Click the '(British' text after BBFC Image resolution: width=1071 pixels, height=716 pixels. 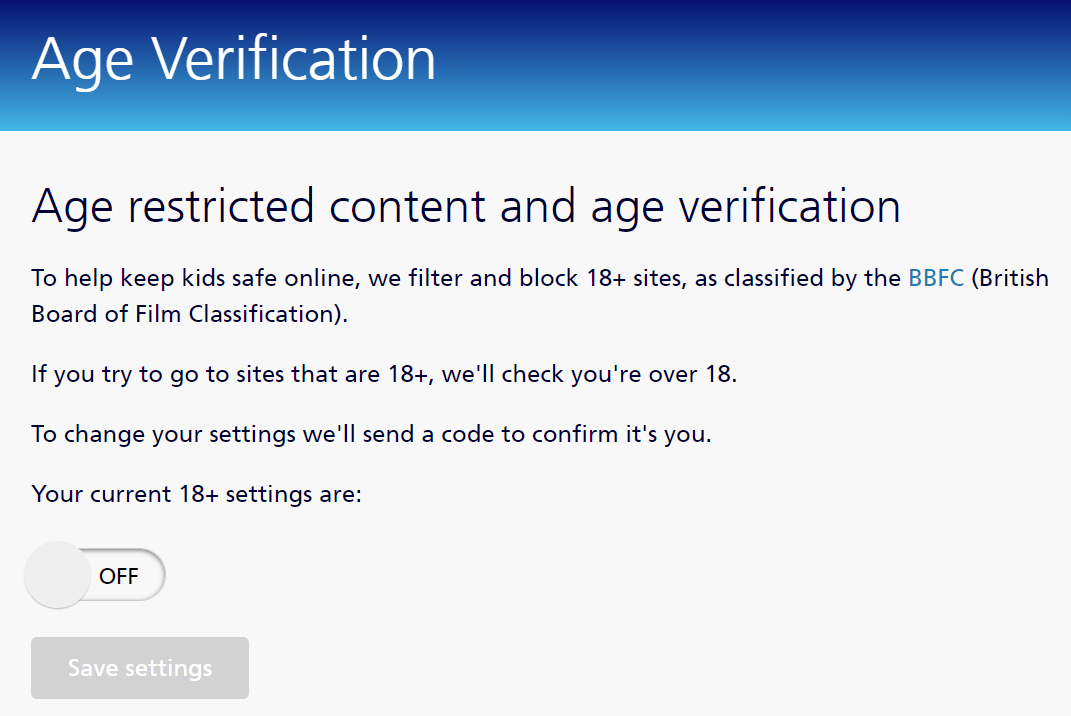(x=1010, y=278)
